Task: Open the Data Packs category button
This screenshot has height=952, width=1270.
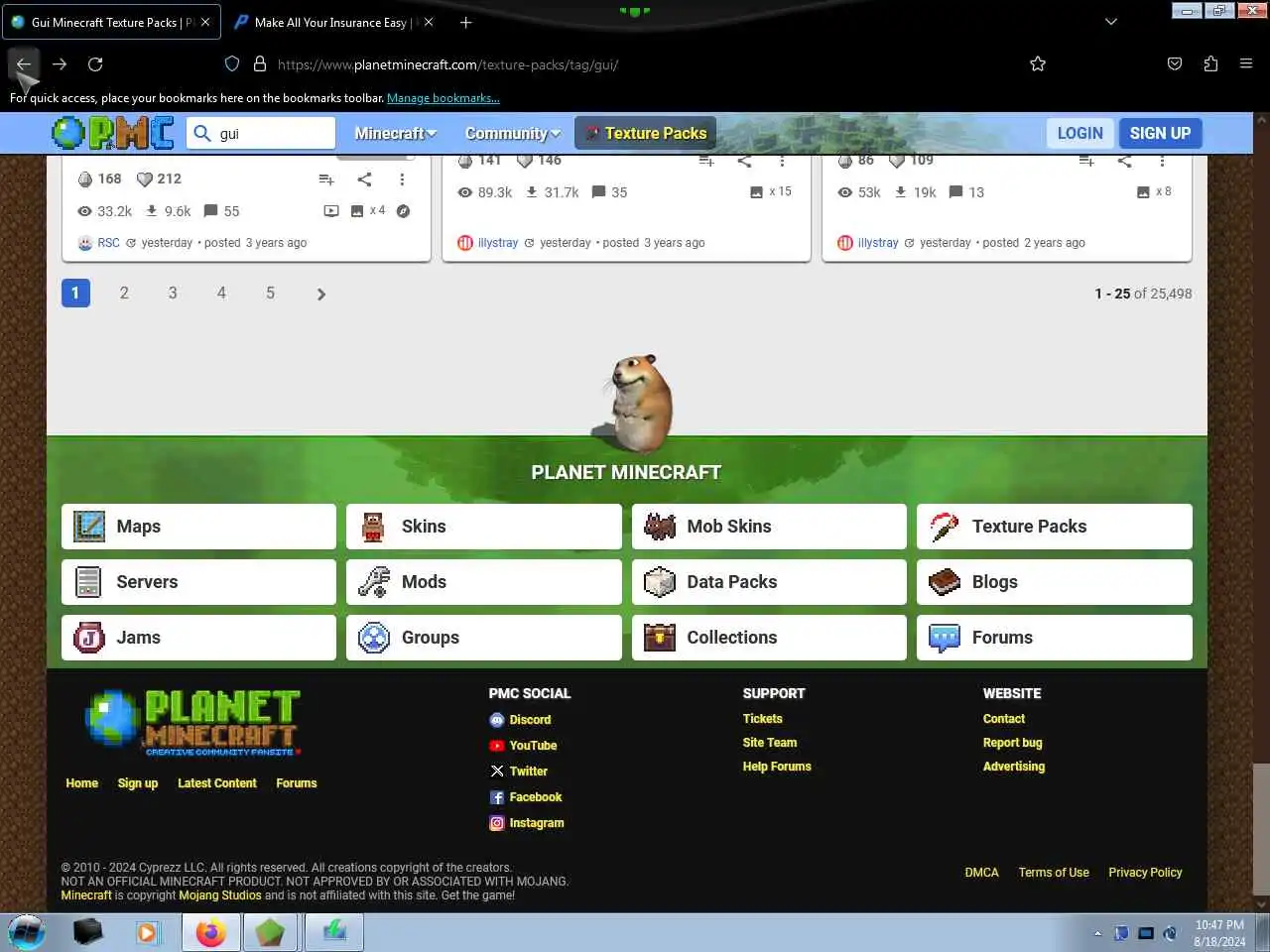Action: [x=769, y=582]
